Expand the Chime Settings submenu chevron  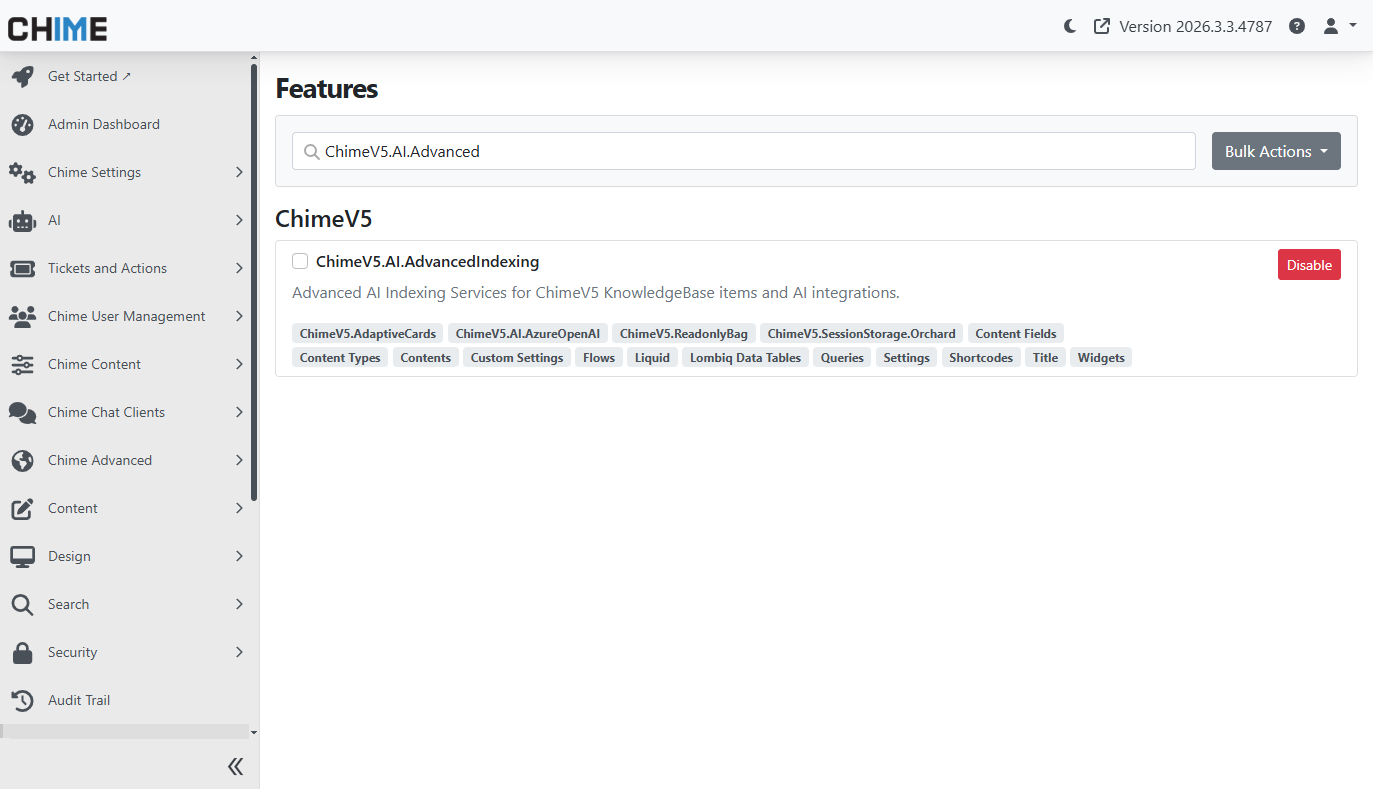239,173
